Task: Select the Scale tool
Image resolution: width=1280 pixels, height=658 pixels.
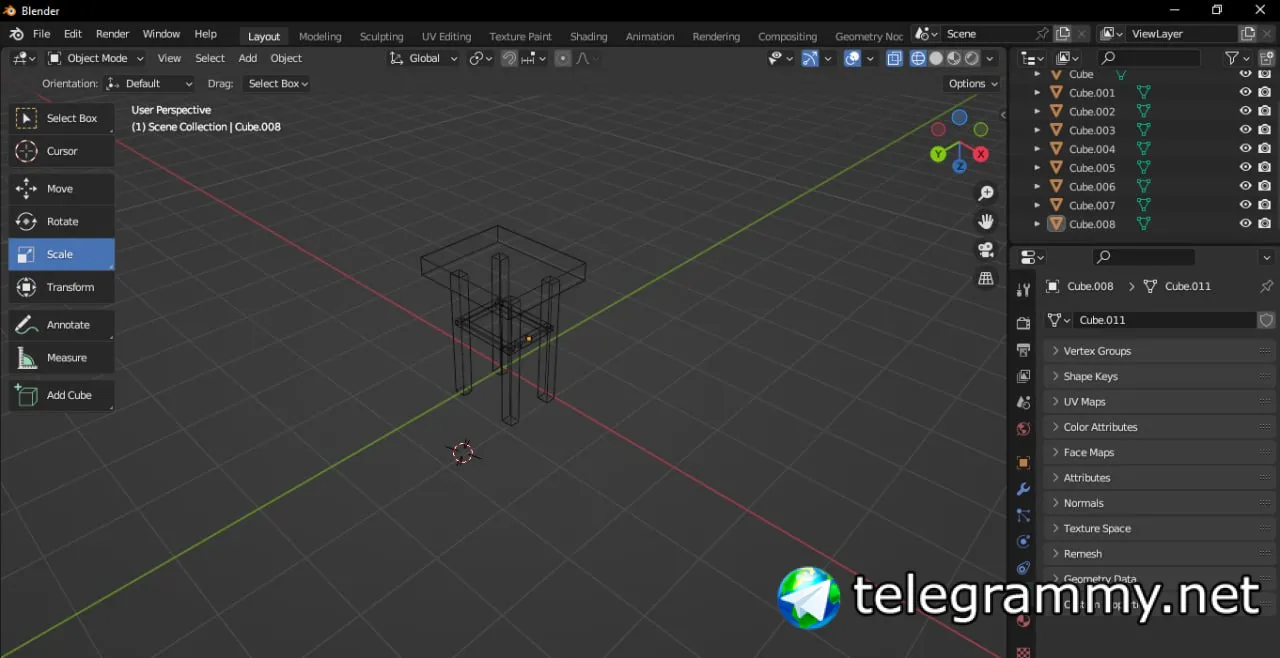Action: (61, 254)
